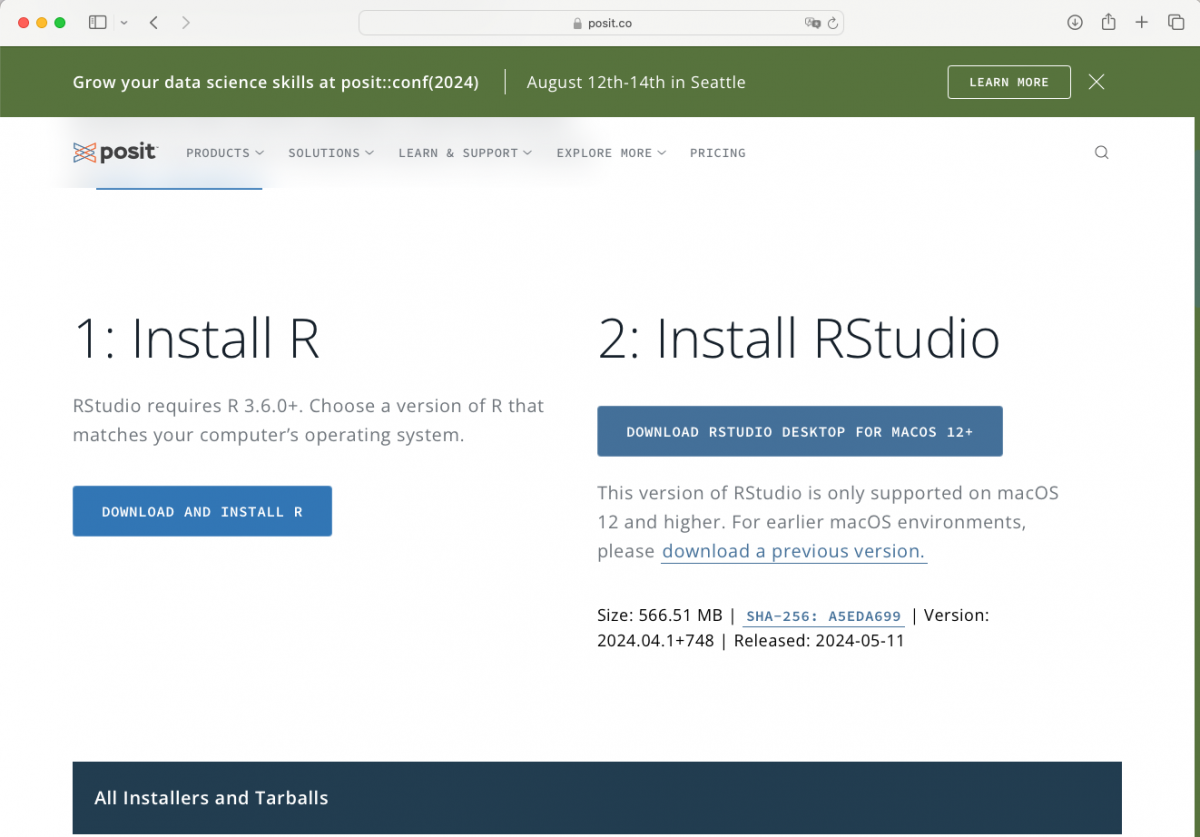Open the download a previous version link
The height and width of the screenshot is (837, 1200).
(x=793, y=551)
